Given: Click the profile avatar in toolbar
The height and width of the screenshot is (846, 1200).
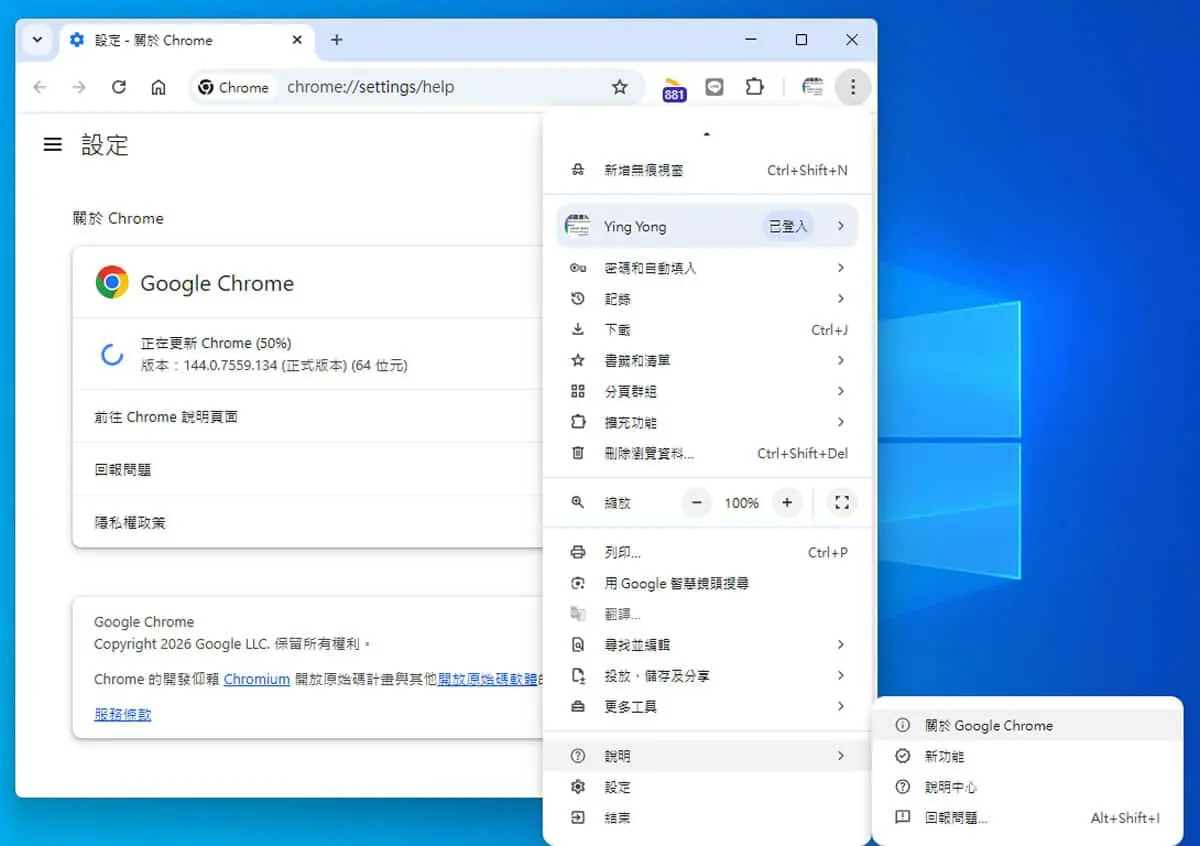Looking at the screenshot, I should 813,87.
